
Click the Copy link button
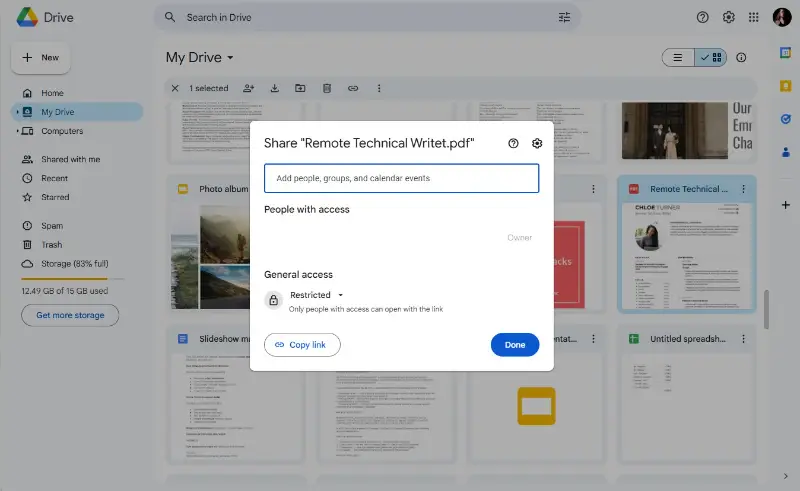302,345
